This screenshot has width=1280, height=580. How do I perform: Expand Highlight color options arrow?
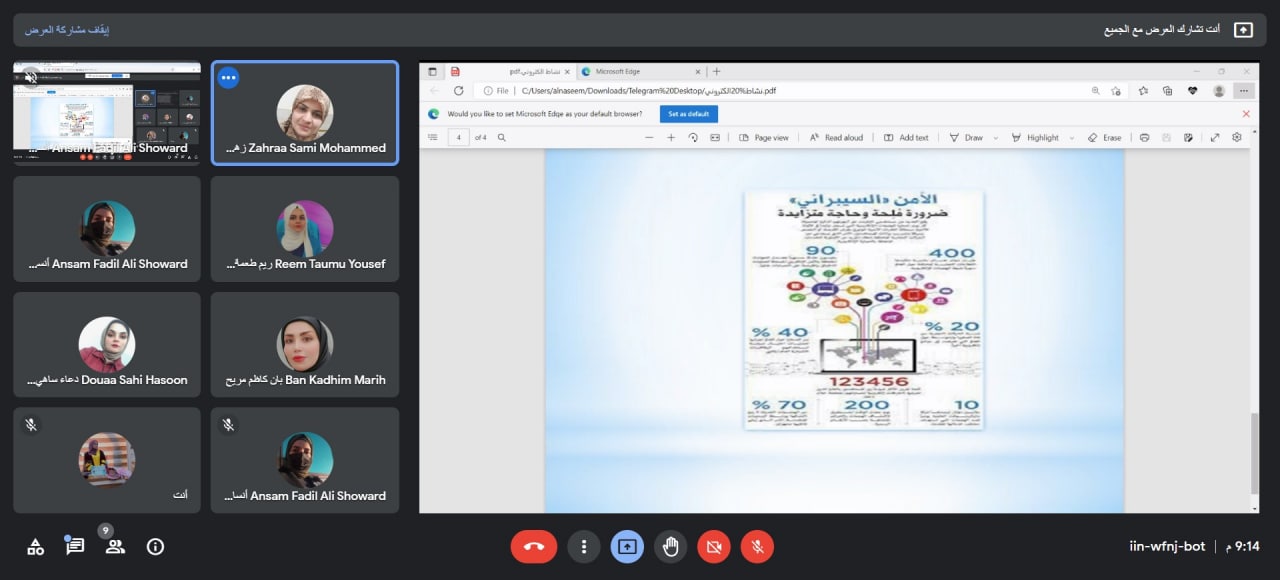pos(1072,137)
